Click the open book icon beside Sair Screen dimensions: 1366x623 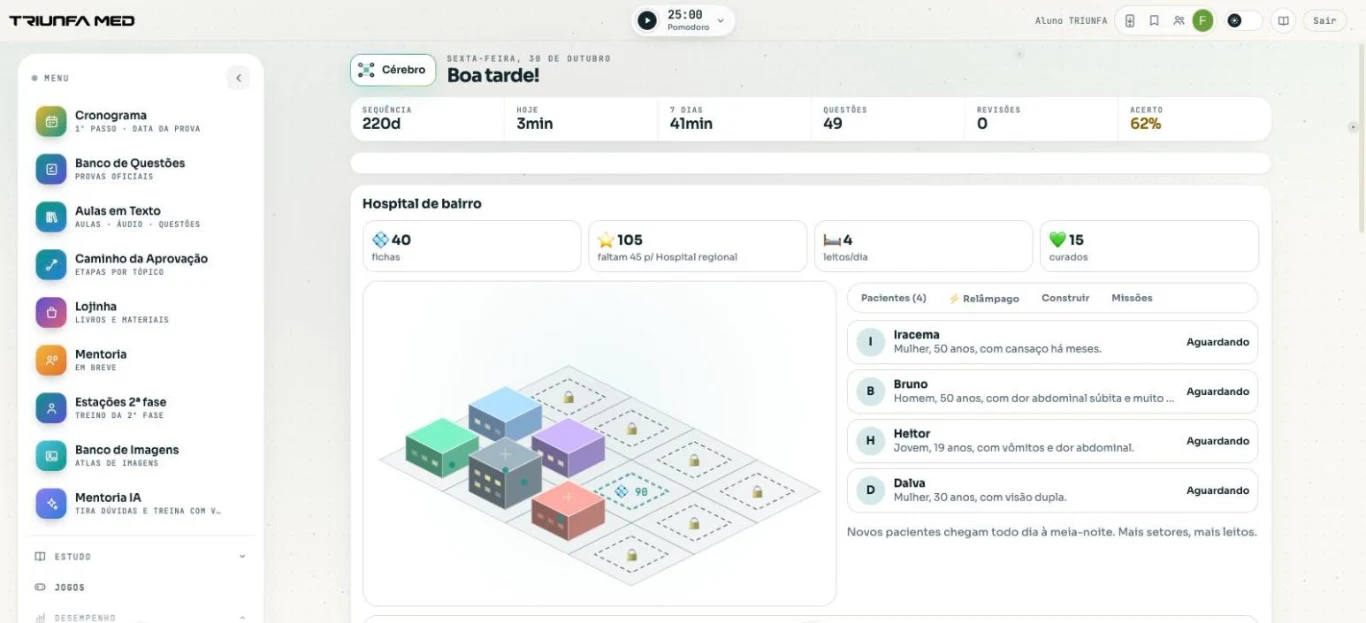click(x=1283, y=20)
